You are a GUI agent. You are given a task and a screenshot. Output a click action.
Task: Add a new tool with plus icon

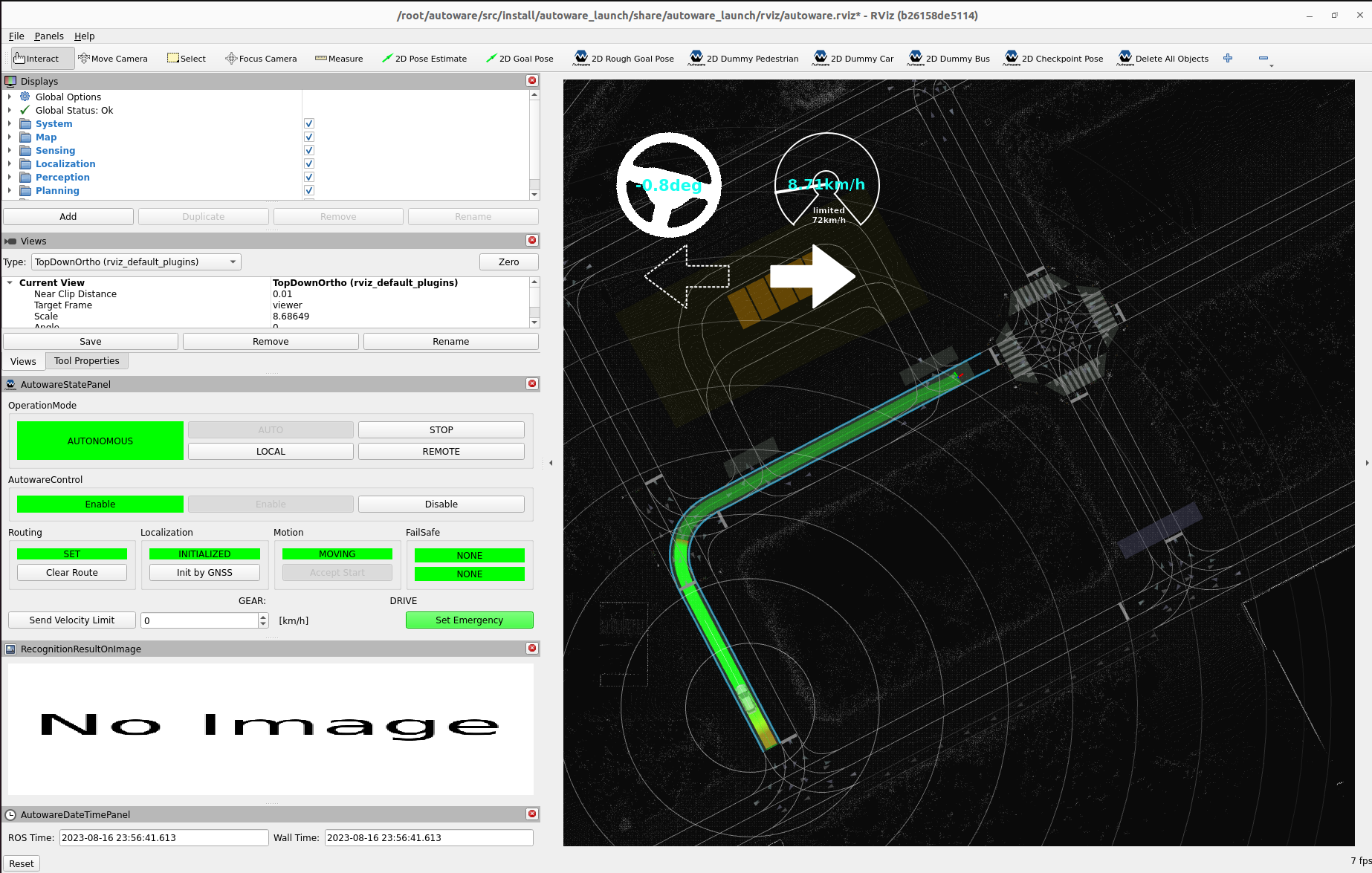pos(1228,58)
